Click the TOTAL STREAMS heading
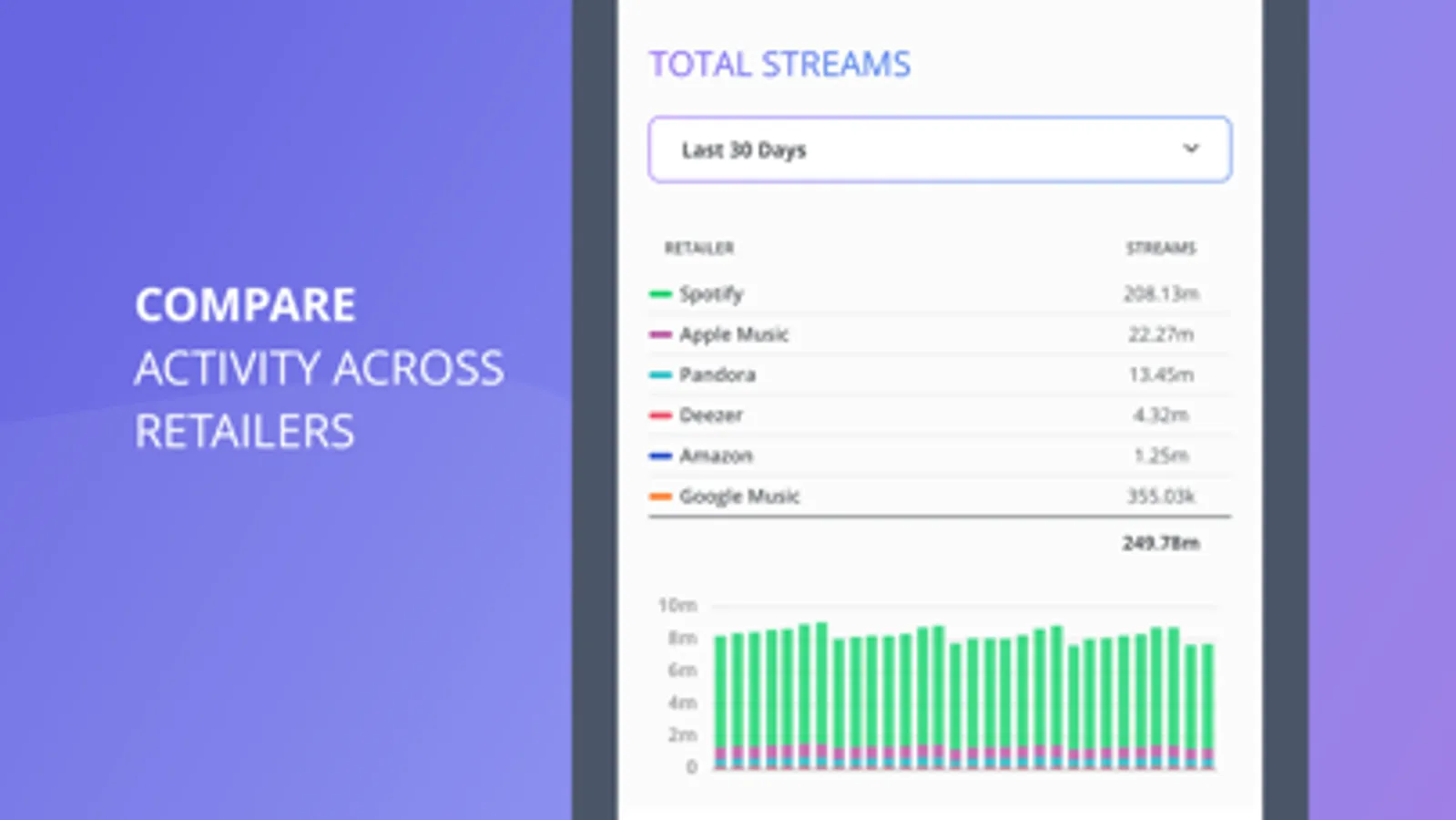Image resolution: width=1456 pixels, height=820 pixels. pyautogui.click(x=779, y=65)
